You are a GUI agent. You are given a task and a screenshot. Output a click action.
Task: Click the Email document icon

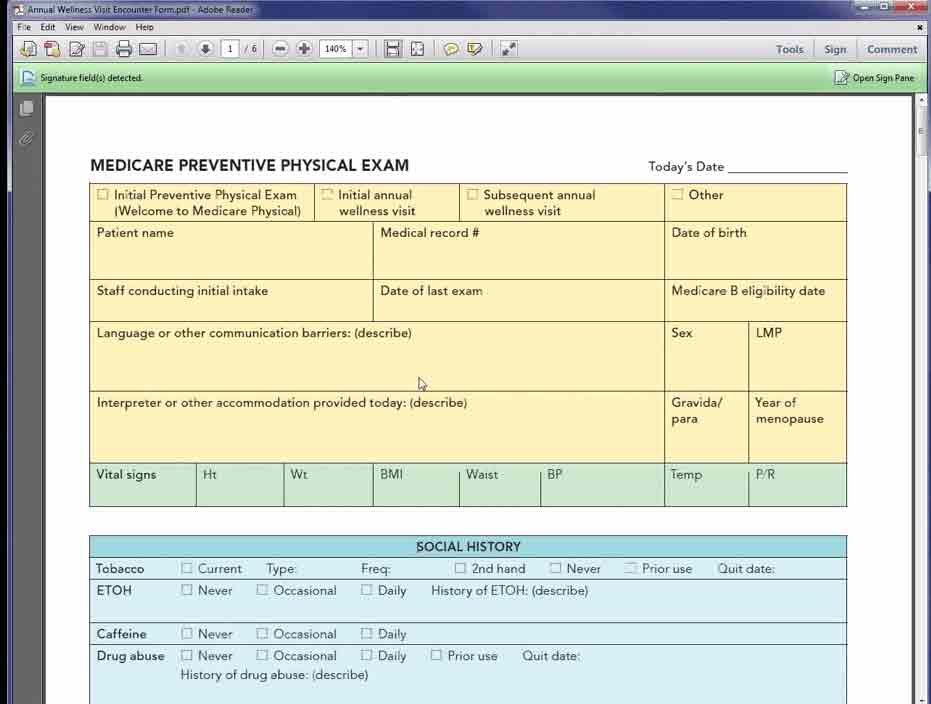148,48
